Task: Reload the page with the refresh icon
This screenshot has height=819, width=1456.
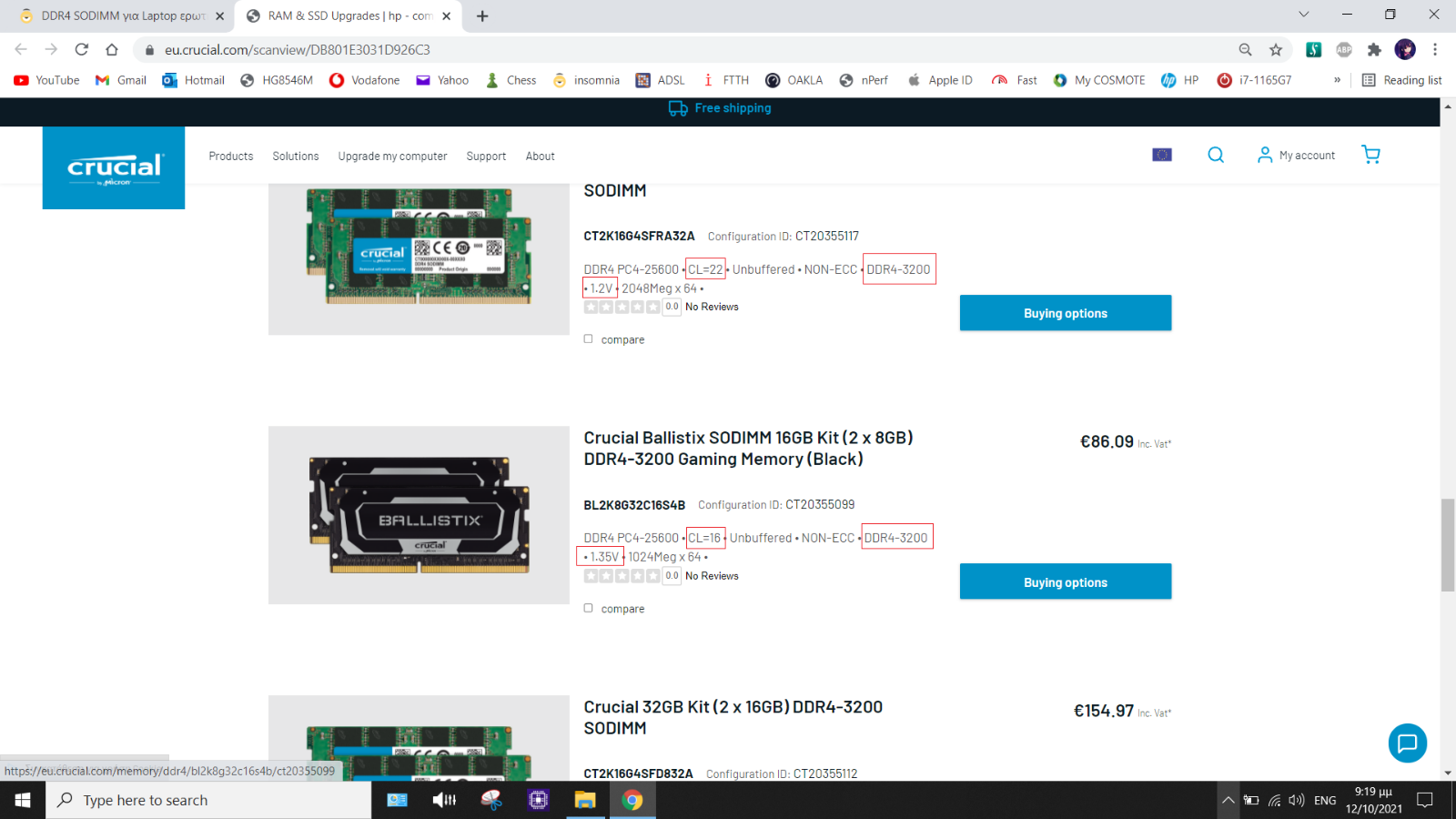Action: pyautogui.click(x=82, y=49)
